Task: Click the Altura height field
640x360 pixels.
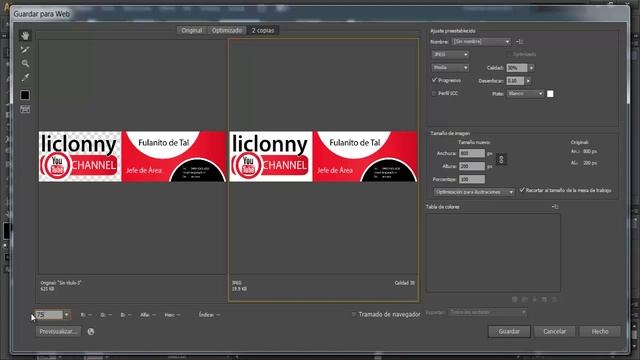Action: click(472, 166)
